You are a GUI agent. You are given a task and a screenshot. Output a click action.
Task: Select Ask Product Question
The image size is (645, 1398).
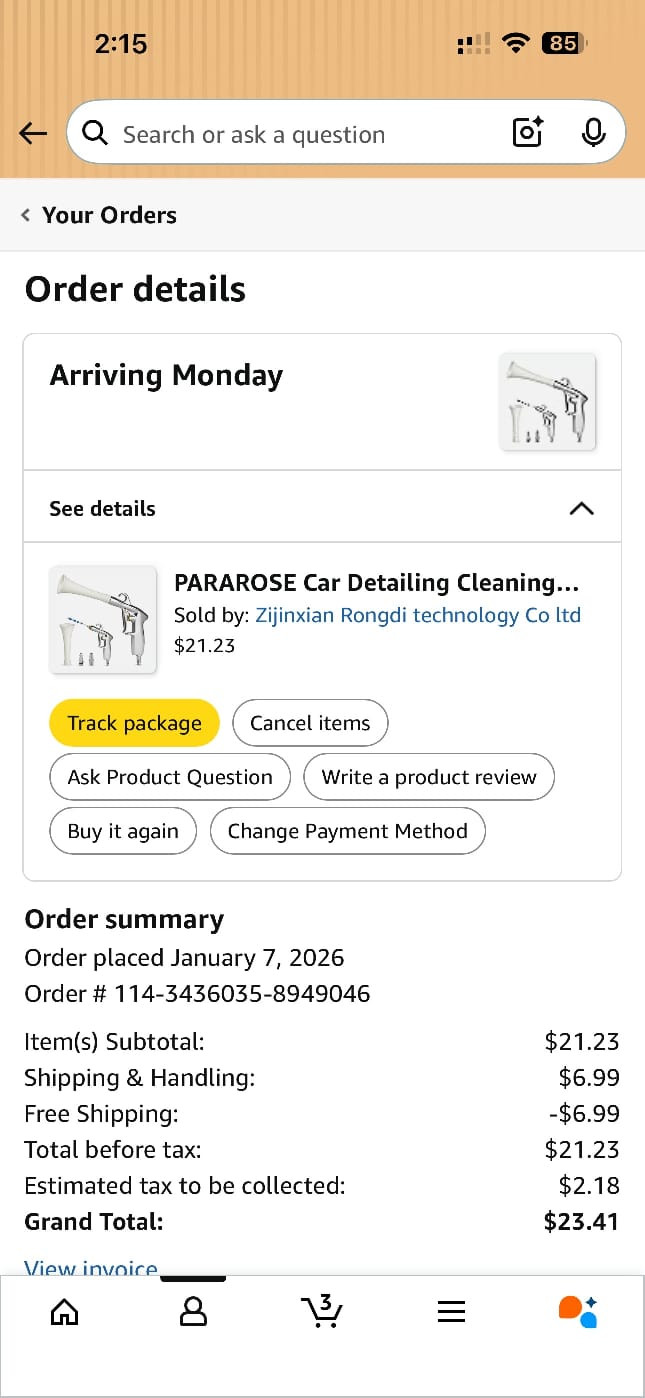click(x=170, y=777)
